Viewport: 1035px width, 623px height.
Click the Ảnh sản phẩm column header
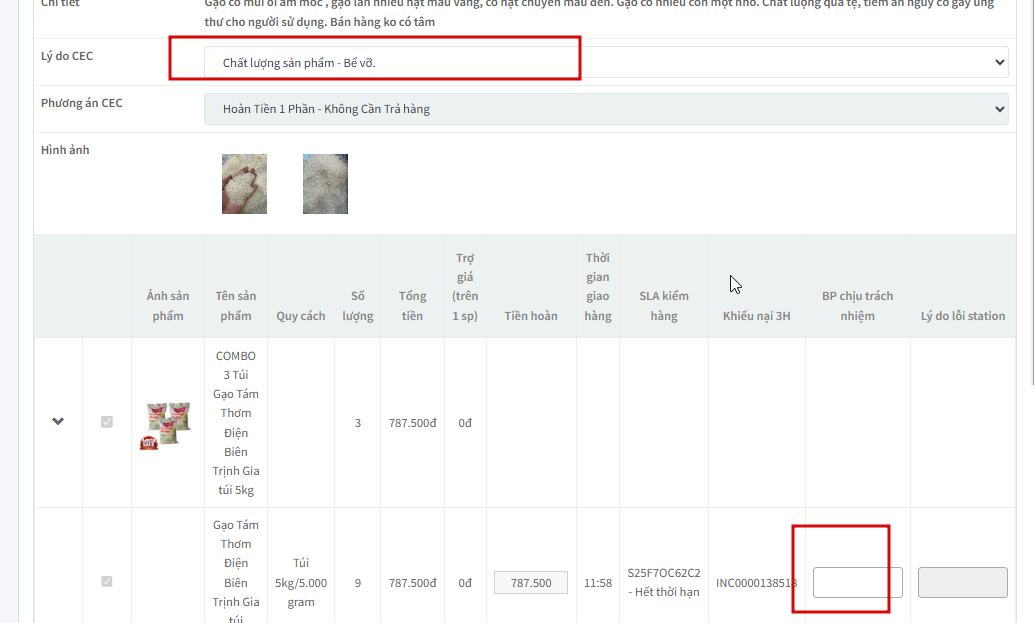pyautogui.click(x=168, y=306)
